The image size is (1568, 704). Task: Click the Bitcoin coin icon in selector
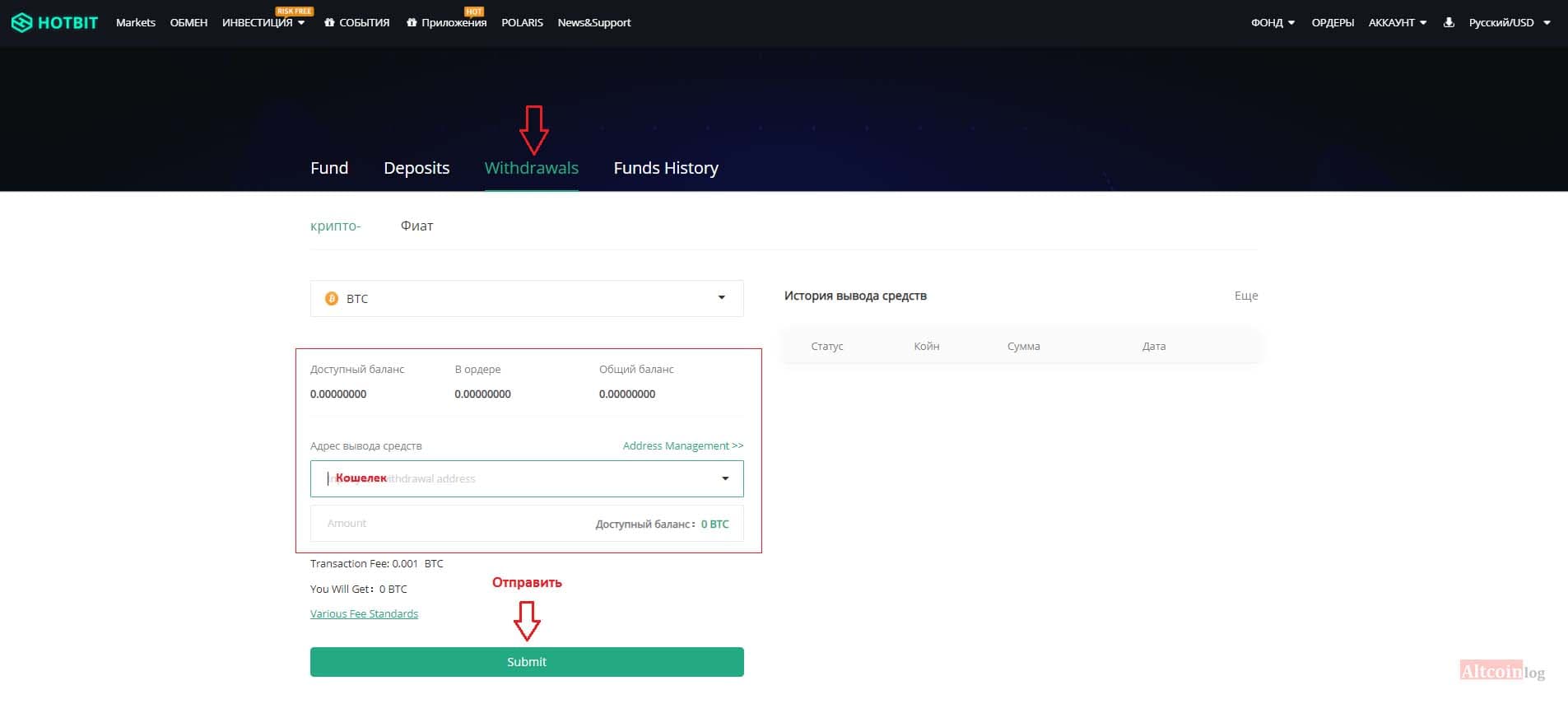pos(332,299)
